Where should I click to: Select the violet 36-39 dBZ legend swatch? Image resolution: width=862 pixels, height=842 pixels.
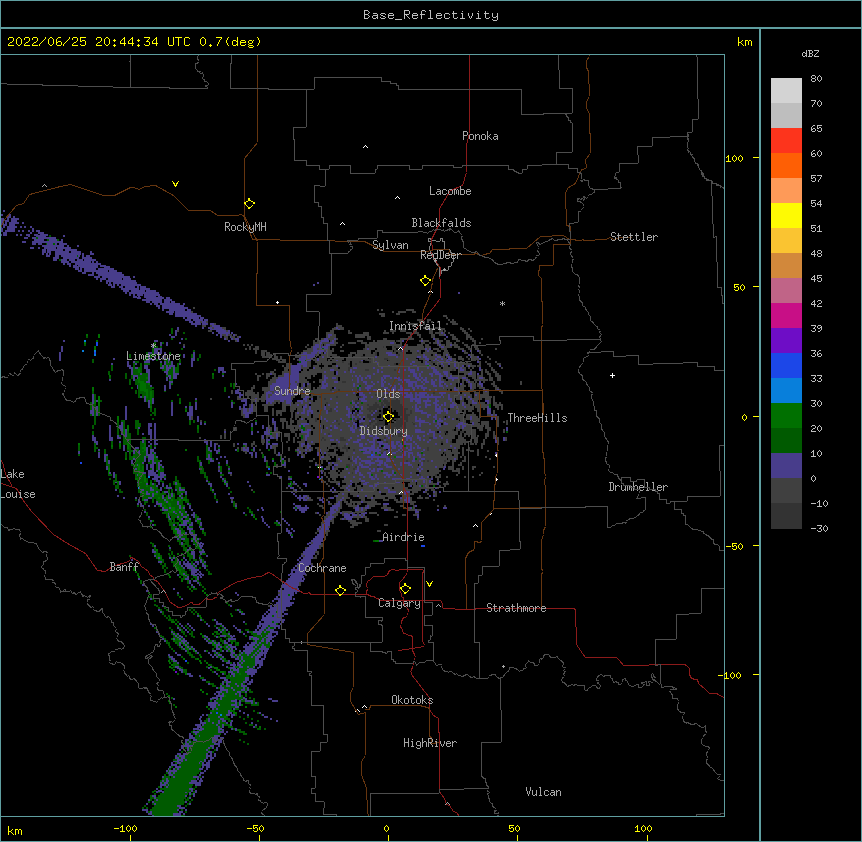tap(786, 341)
